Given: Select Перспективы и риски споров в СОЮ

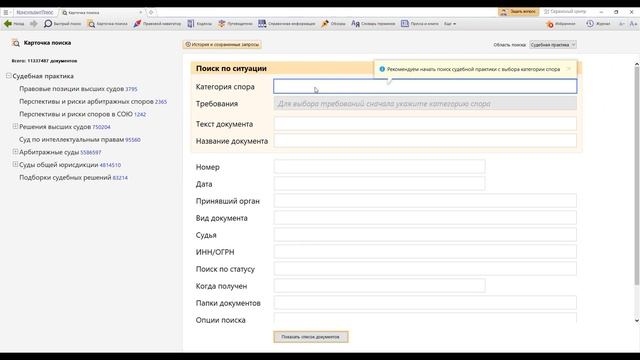Looking at the screenshot, I should coord(76,114).
